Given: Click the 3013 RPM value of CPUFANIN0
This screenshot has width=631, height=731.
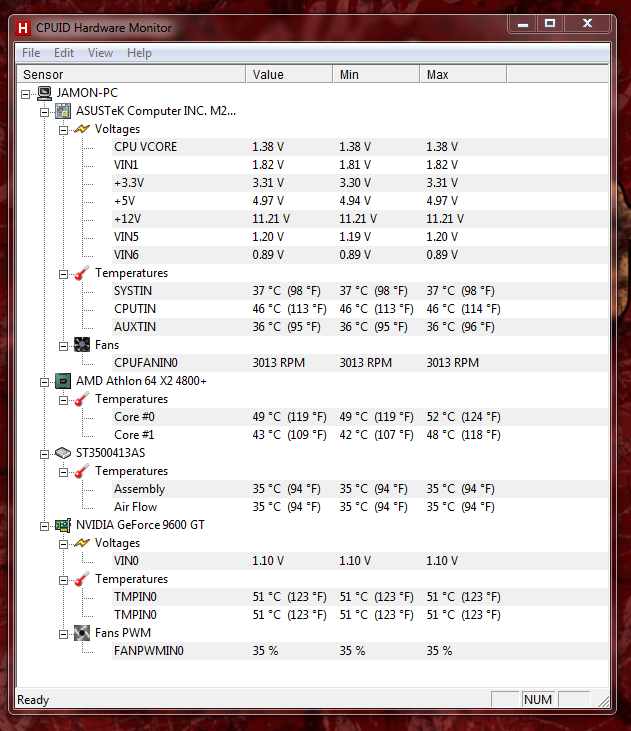Looking at the screenshot, I should point(278,363).
